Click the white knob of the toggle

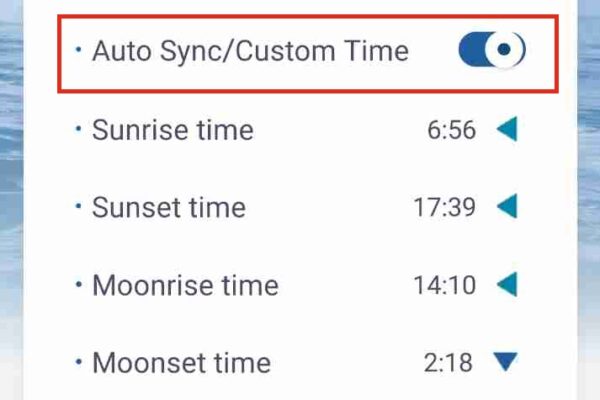coord(508,49)
